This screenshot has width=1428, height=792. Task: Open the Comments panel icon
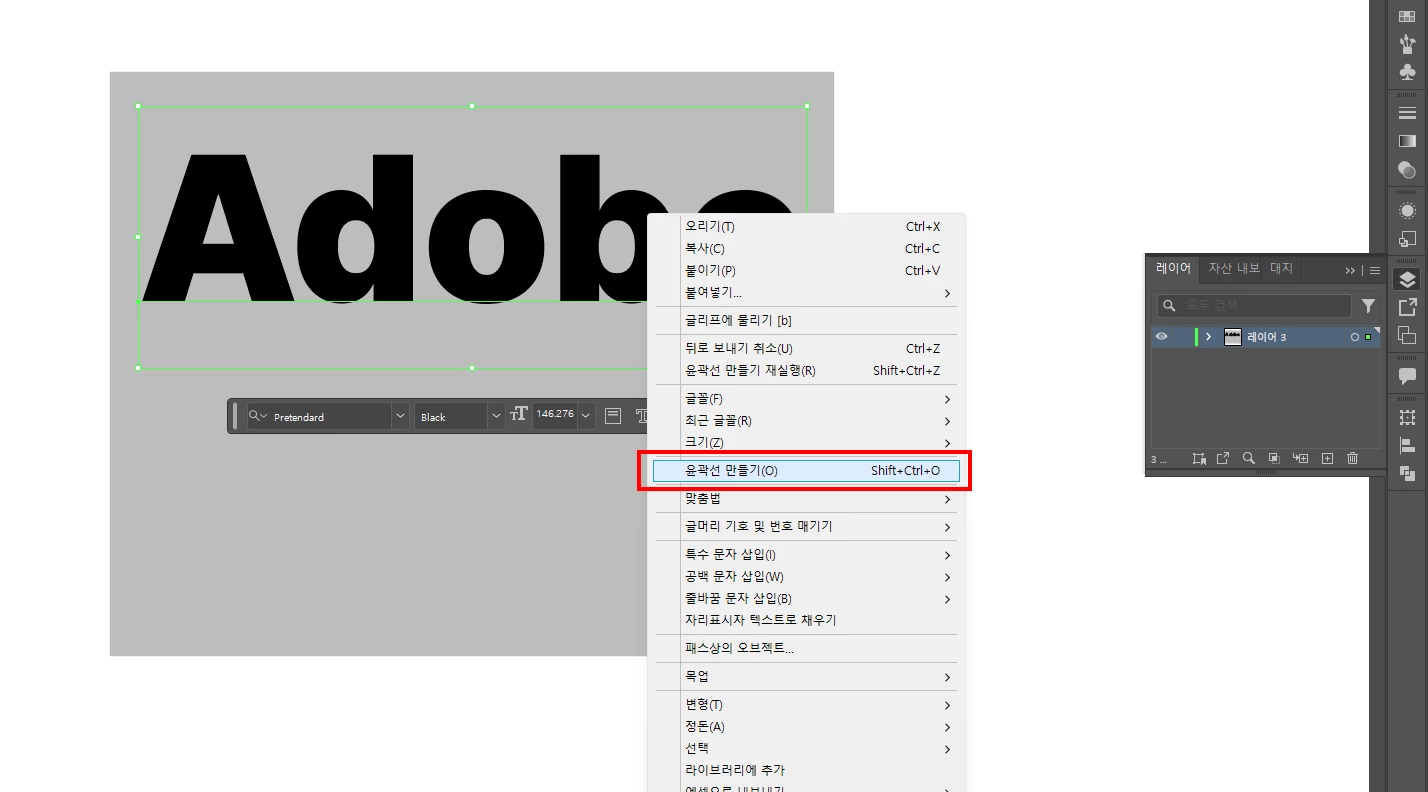[x=1407, y=376]
